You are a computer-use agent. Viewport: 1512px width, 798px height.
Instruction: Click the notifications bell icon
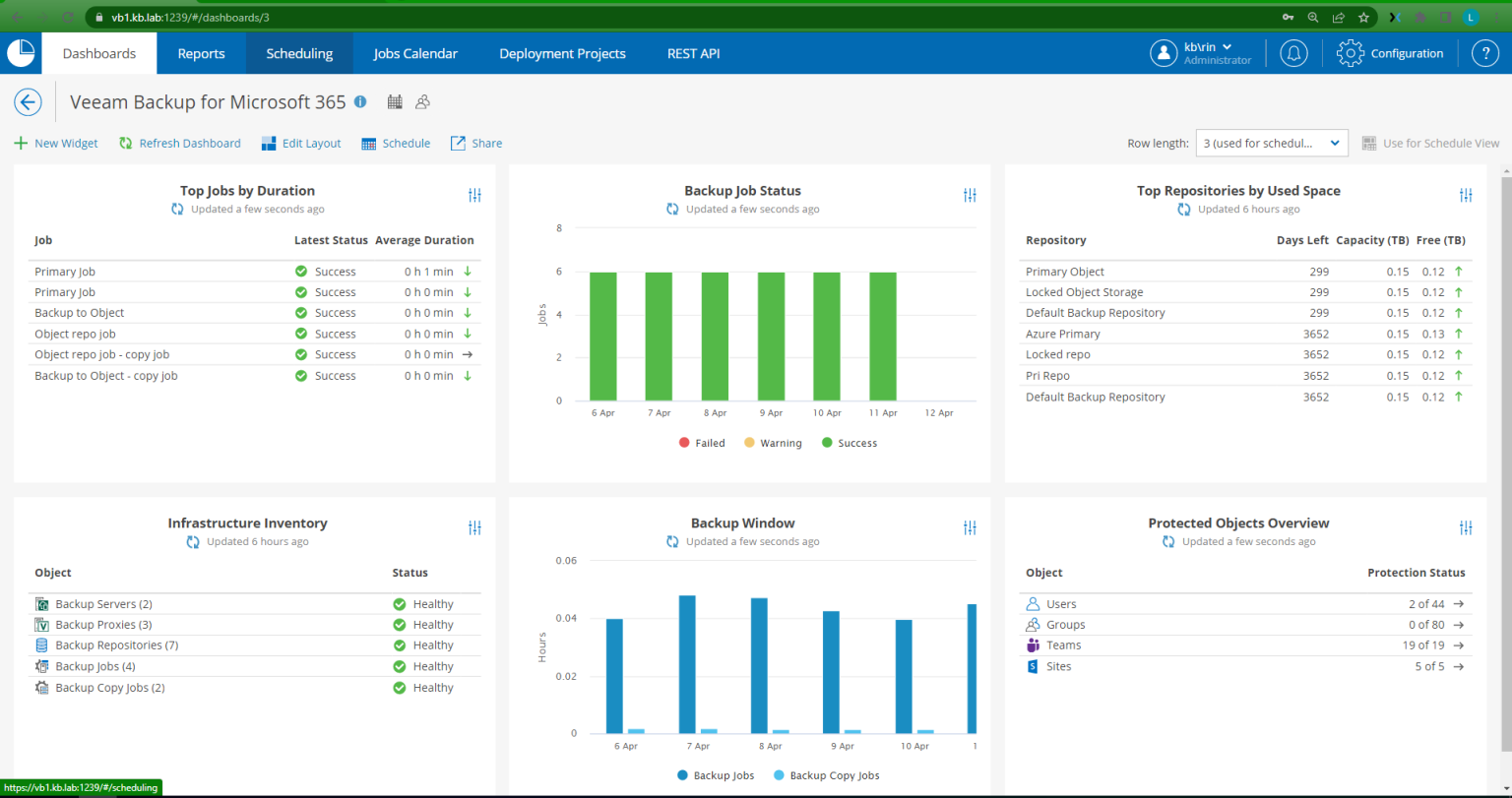coord(1293,53)
